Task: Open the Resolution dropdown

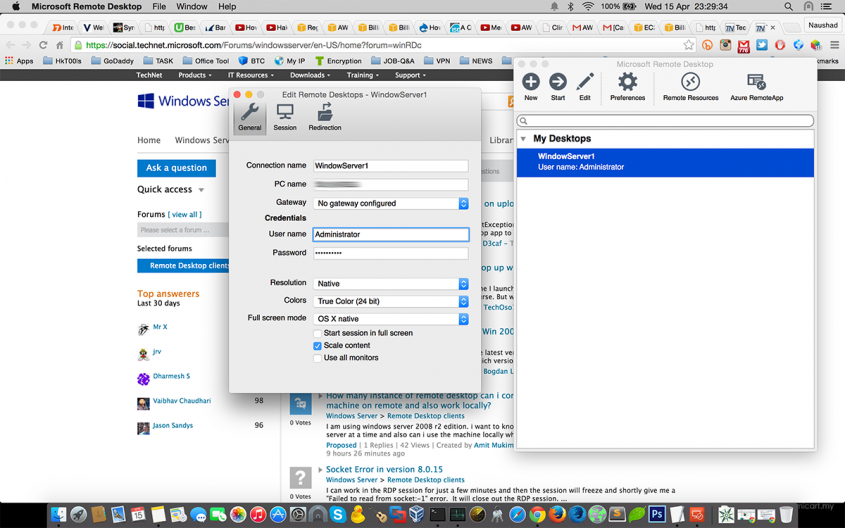Action: [390, 284]
